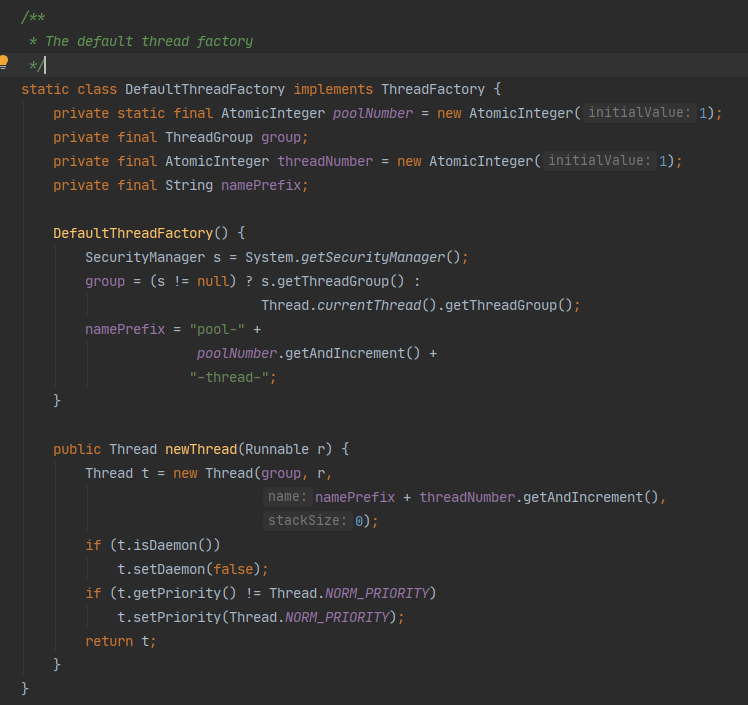Click 'setDaemon' method call

click(x=169, y=570)
